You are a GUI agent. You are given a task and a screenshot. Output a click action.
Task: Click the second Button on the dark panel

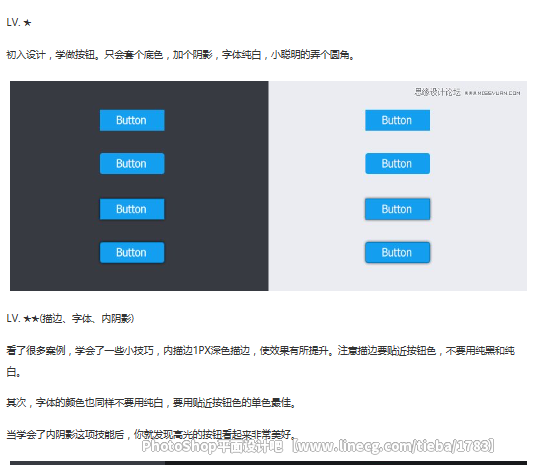(x=132, y=163)
